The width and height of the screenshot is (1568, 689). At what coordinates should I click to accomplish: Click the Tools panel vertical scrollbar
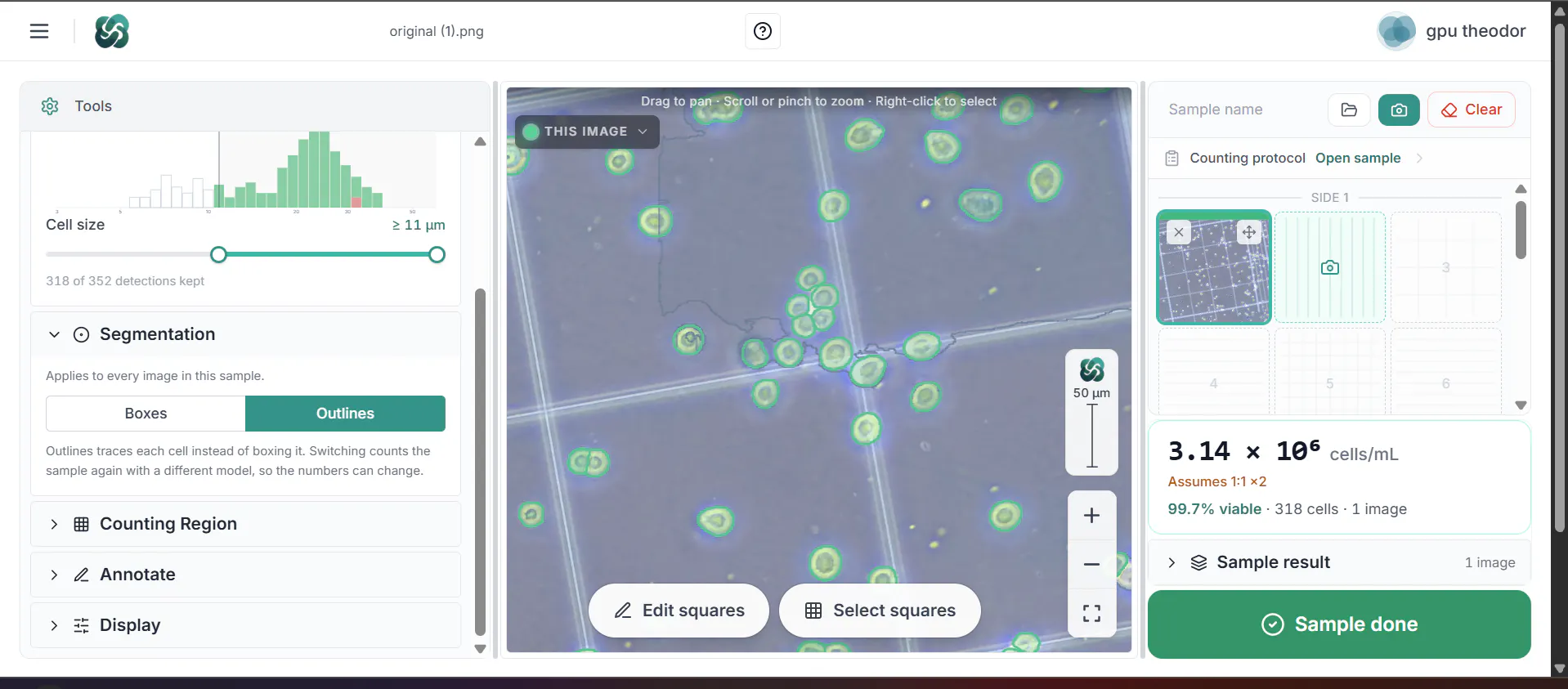tap(480, 462)
